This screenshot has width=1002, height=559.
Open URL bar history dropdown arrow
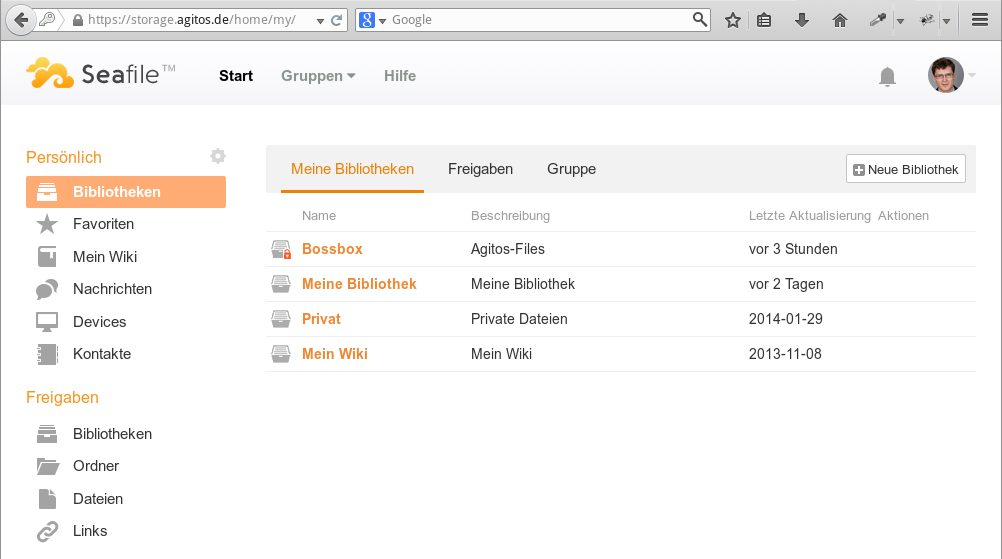[x=320, y=20]
